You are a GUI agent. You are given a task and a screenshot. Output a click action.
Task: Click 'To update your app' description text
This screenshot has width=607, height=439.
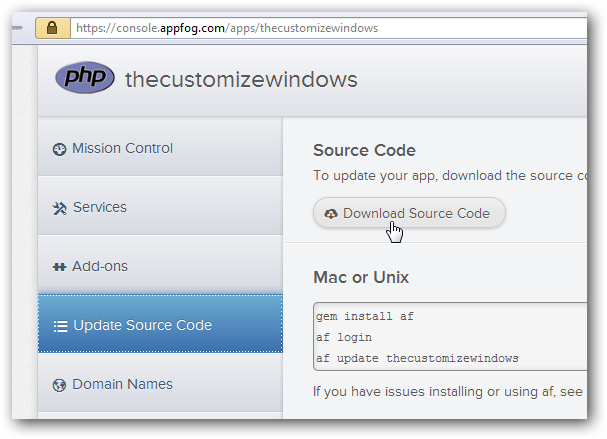click(450, 175)
